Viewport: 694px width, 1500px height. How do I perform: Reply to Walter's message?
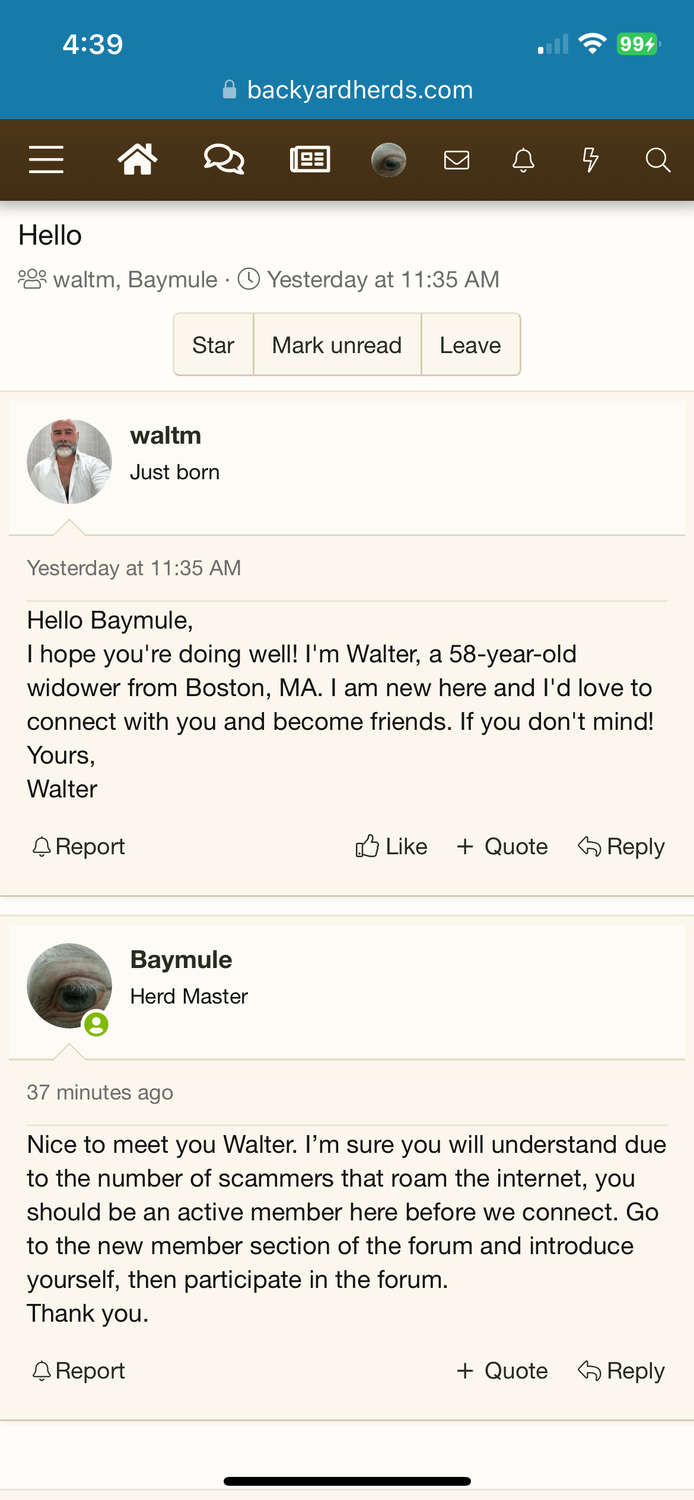click(621, 847)
